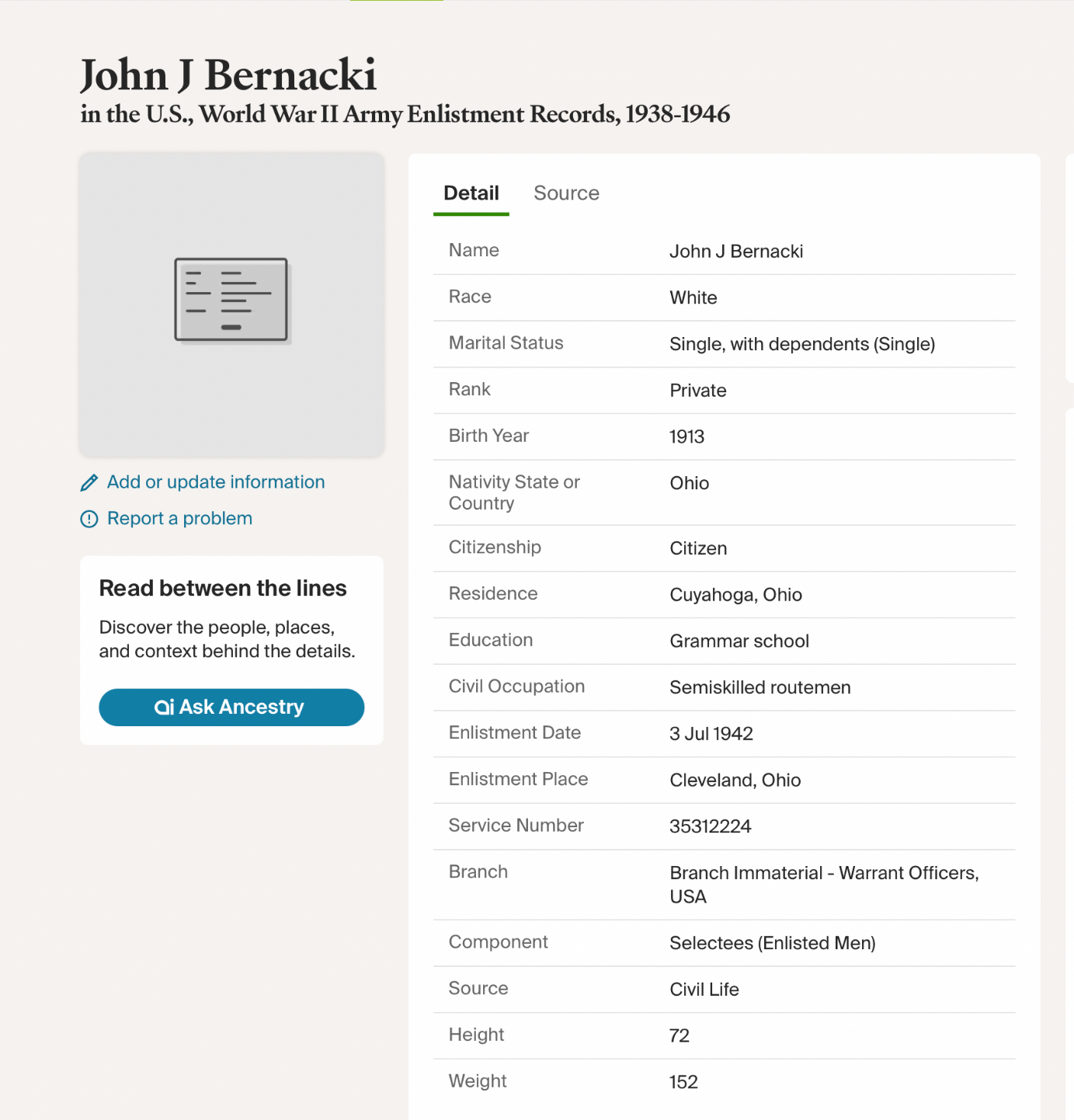1074x1120 pixels.
Task: Click the Report a problem exclamation icon
Action: [89, 519]
